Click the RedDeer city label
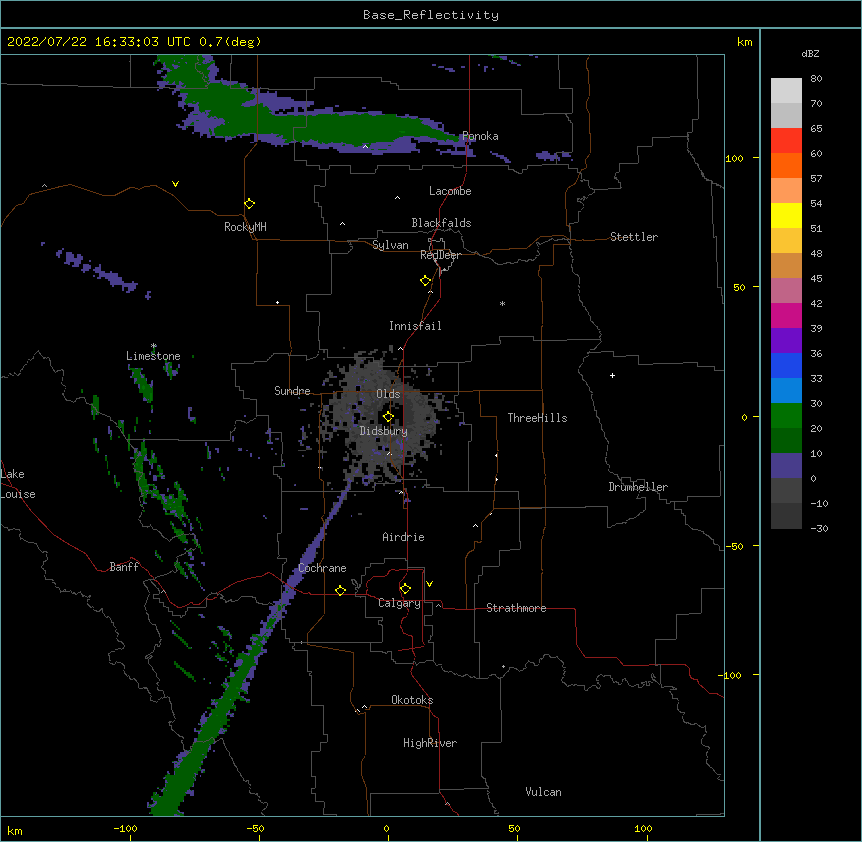Viewport: 862px width, 842px height. tap(440, 255)
